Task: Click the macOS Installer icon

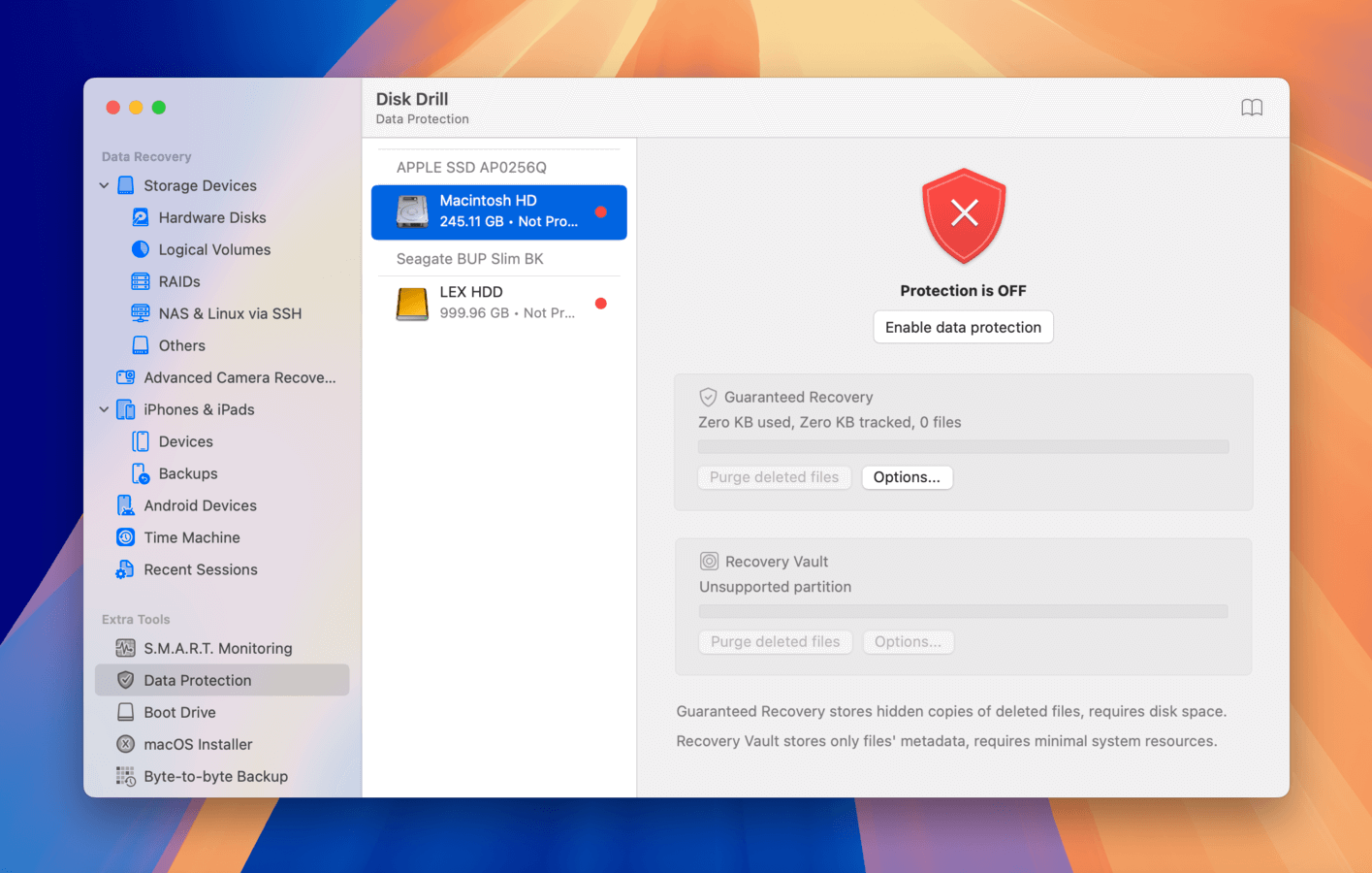Action: click(126, 744)
